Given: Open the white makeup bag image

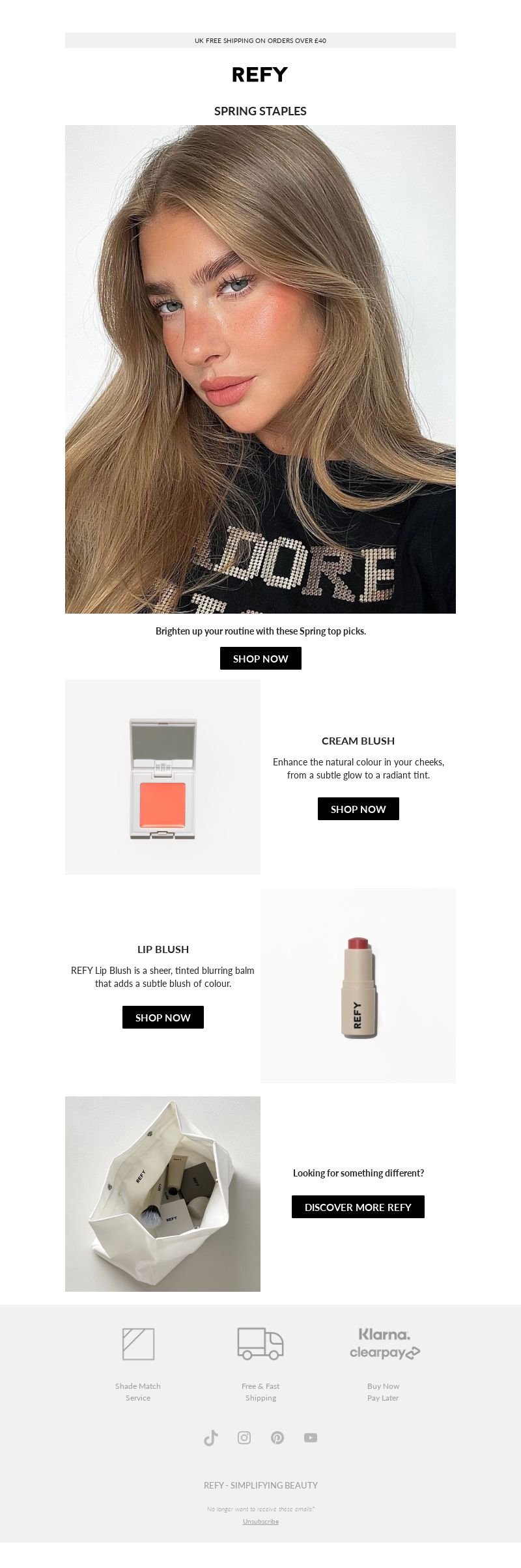Looking at the screenshot, I should 163,1194.
